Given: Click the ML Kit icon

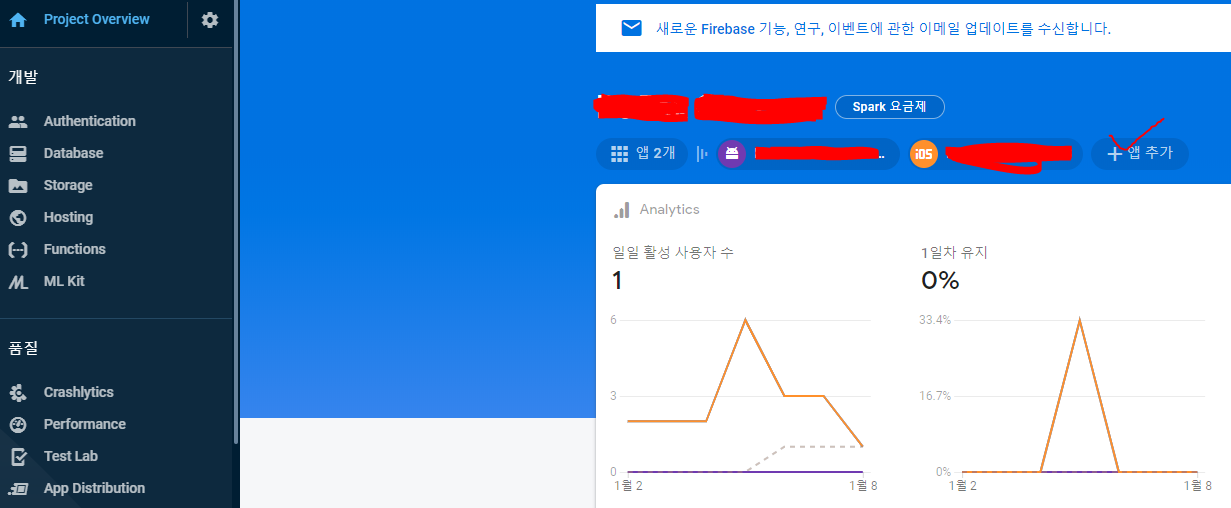Looking at the screenshot, I should 18,282.
